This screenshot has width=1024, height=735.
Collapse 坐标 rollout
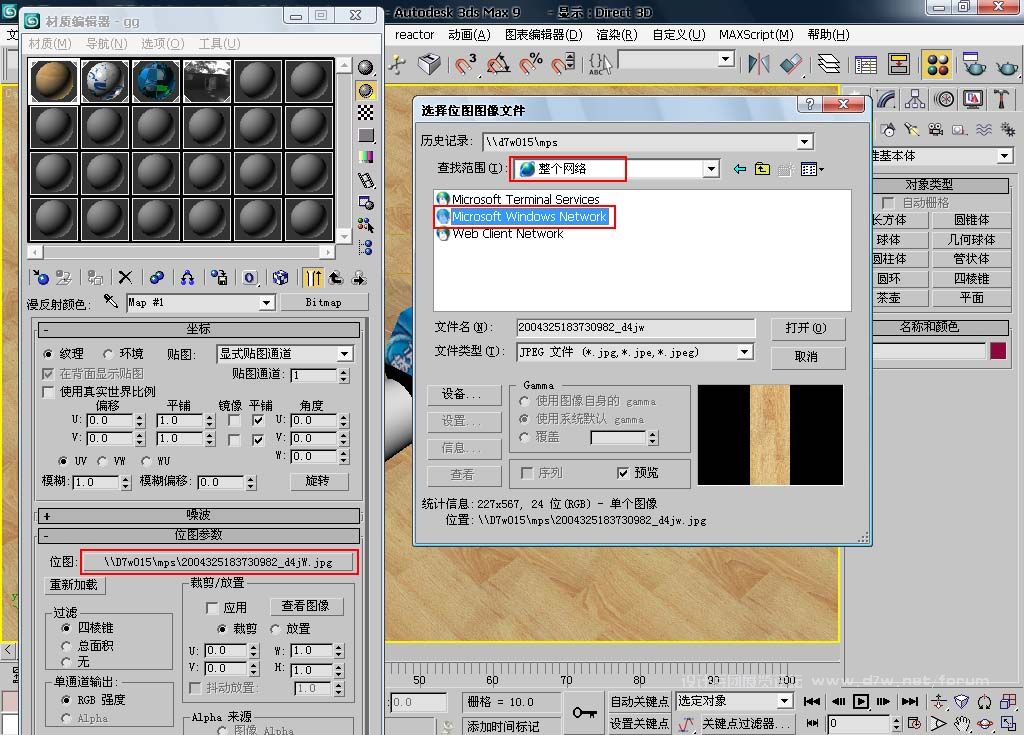199,329
